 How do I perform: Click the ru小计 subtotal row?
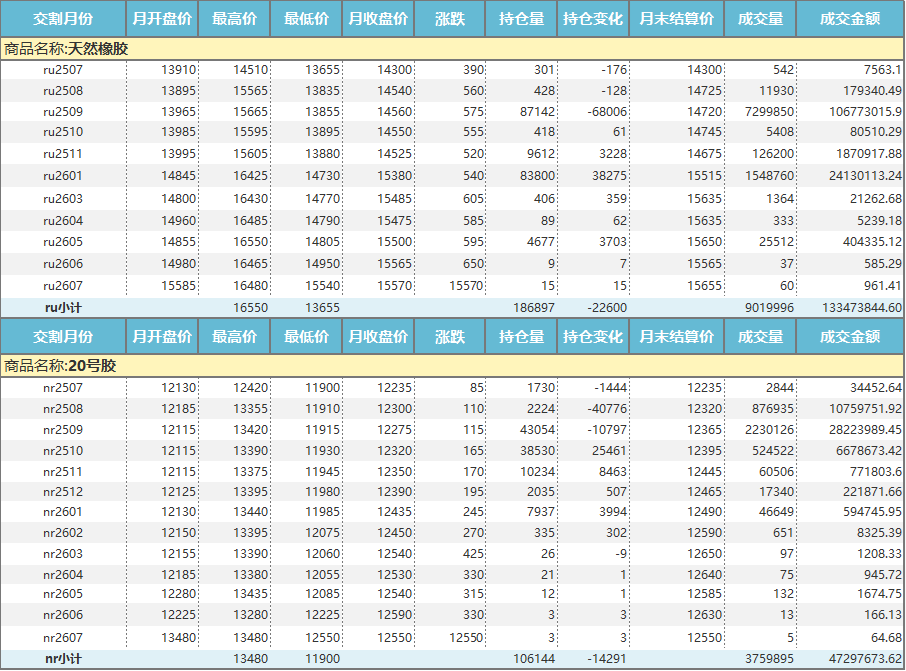pyautogui.click(x=63, y=306)
